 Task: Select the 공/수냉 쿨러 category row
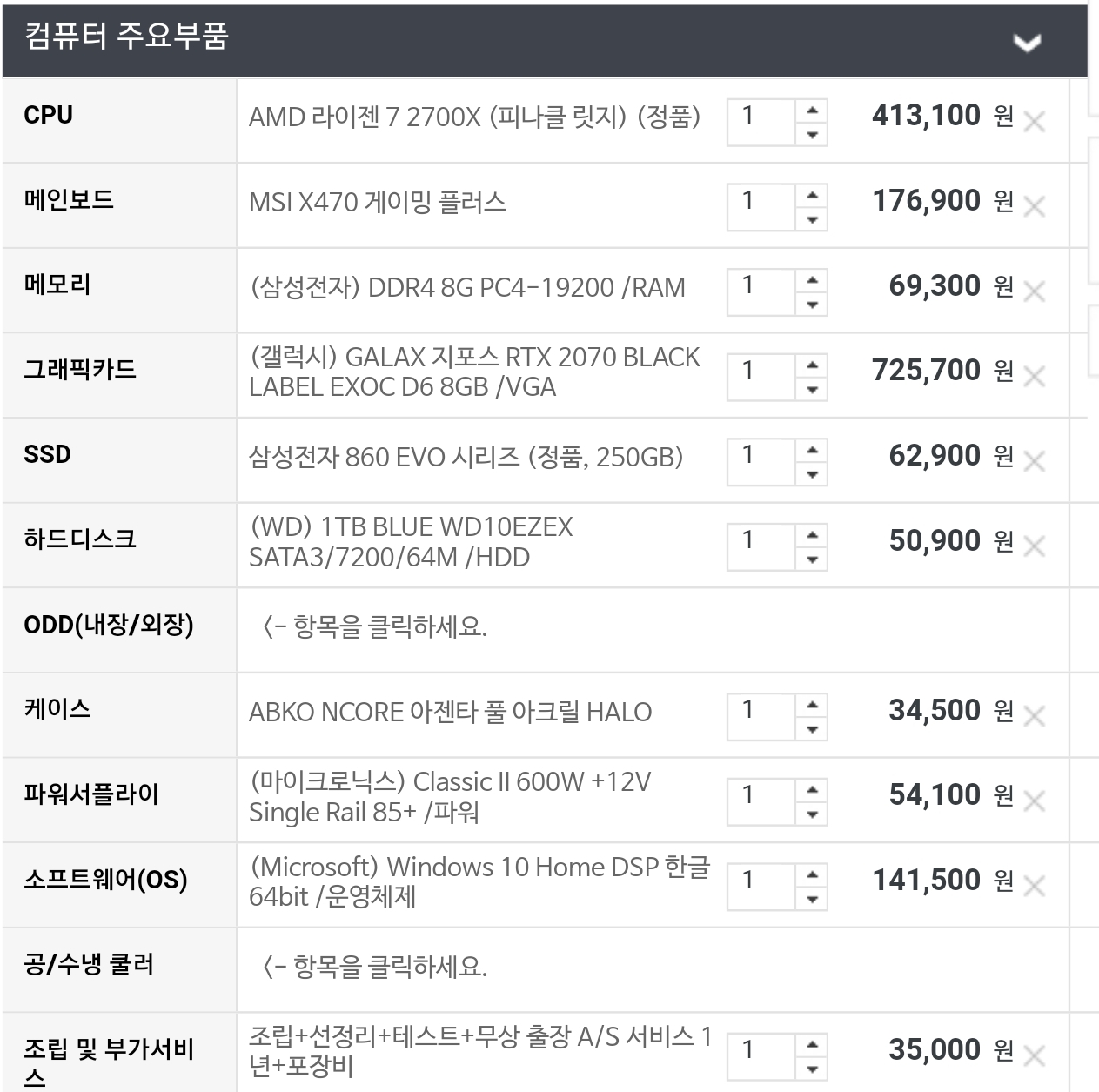89,964
